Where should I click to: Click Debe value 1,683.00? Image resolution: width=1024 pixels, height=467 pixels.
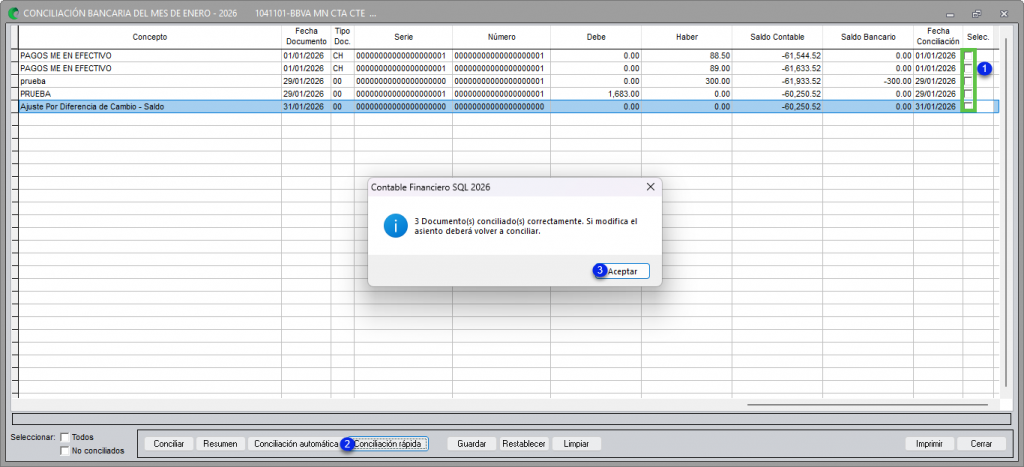[624, 93]
